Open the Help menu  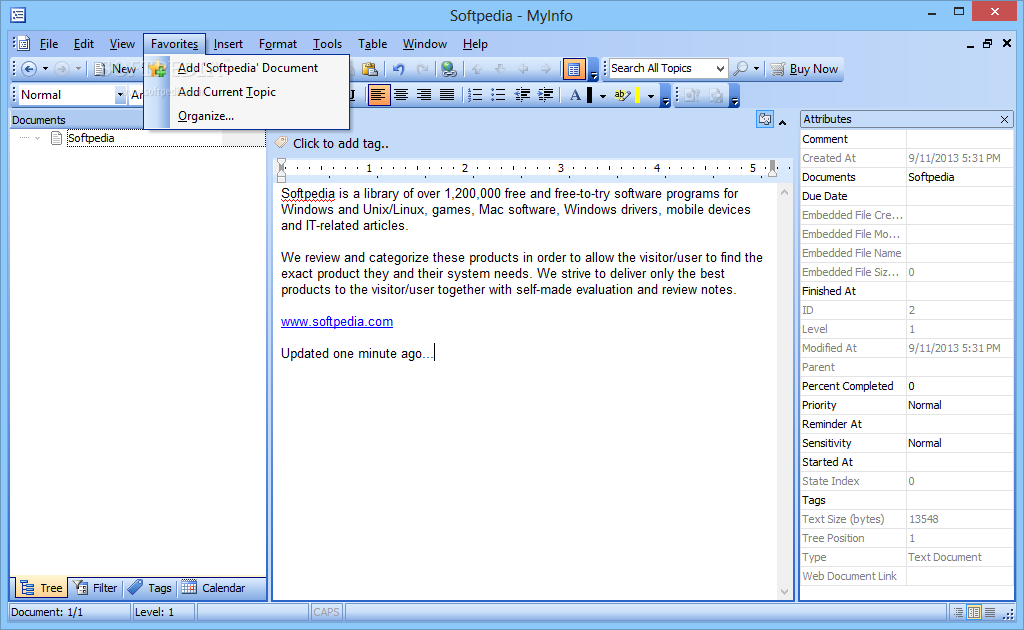475,44
